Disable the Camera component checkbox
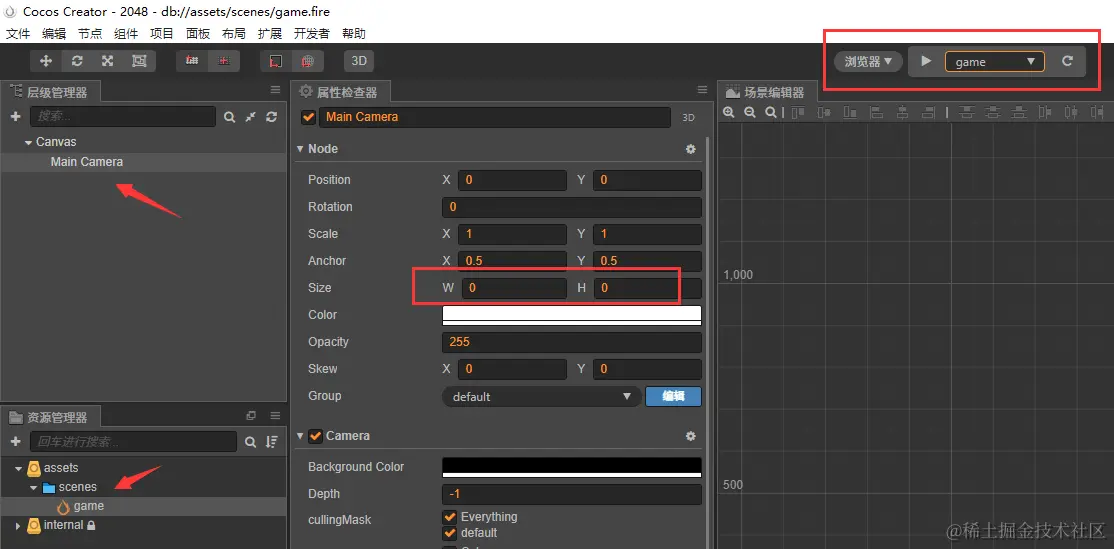This screenshot has width=1114, height=549. [x=315, y=436]
